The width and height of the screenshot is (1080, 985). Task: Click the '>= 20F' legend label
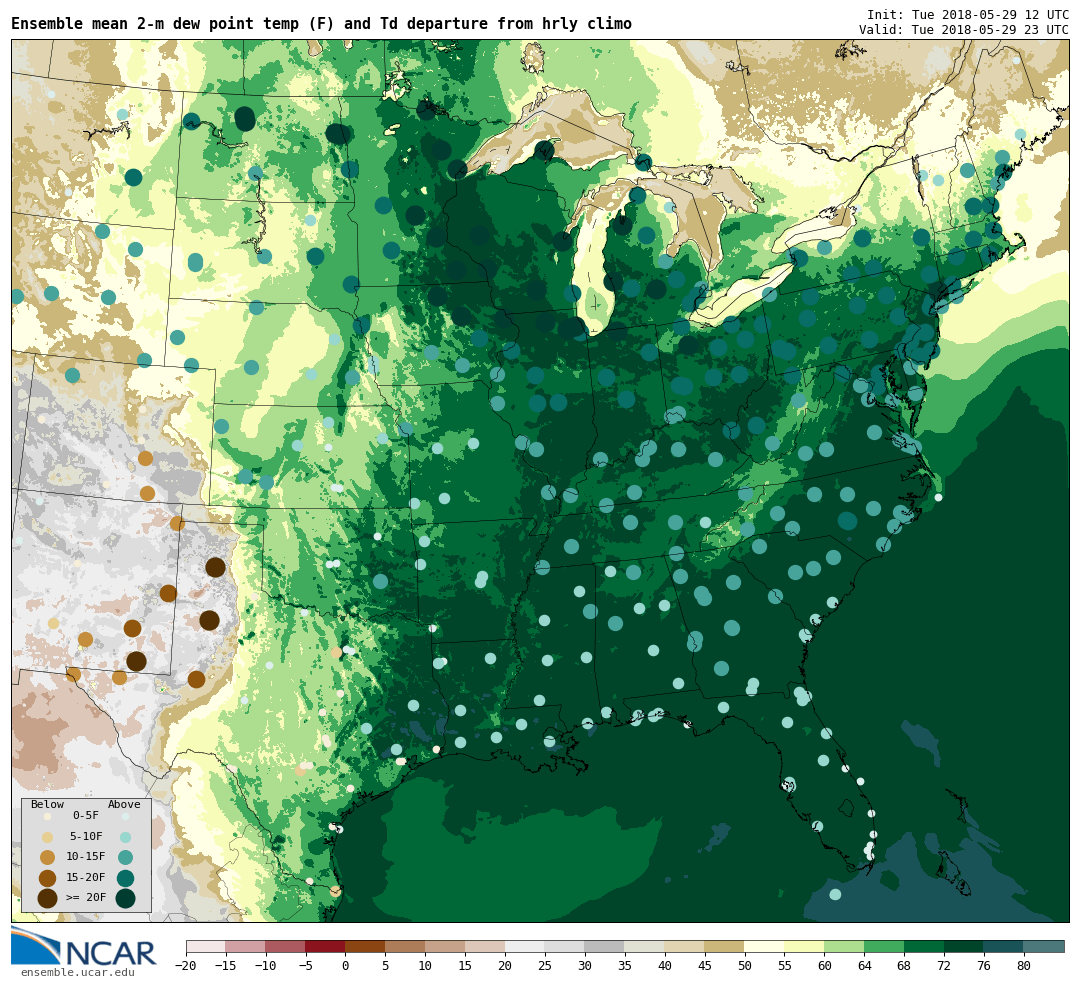click(86, 898)
